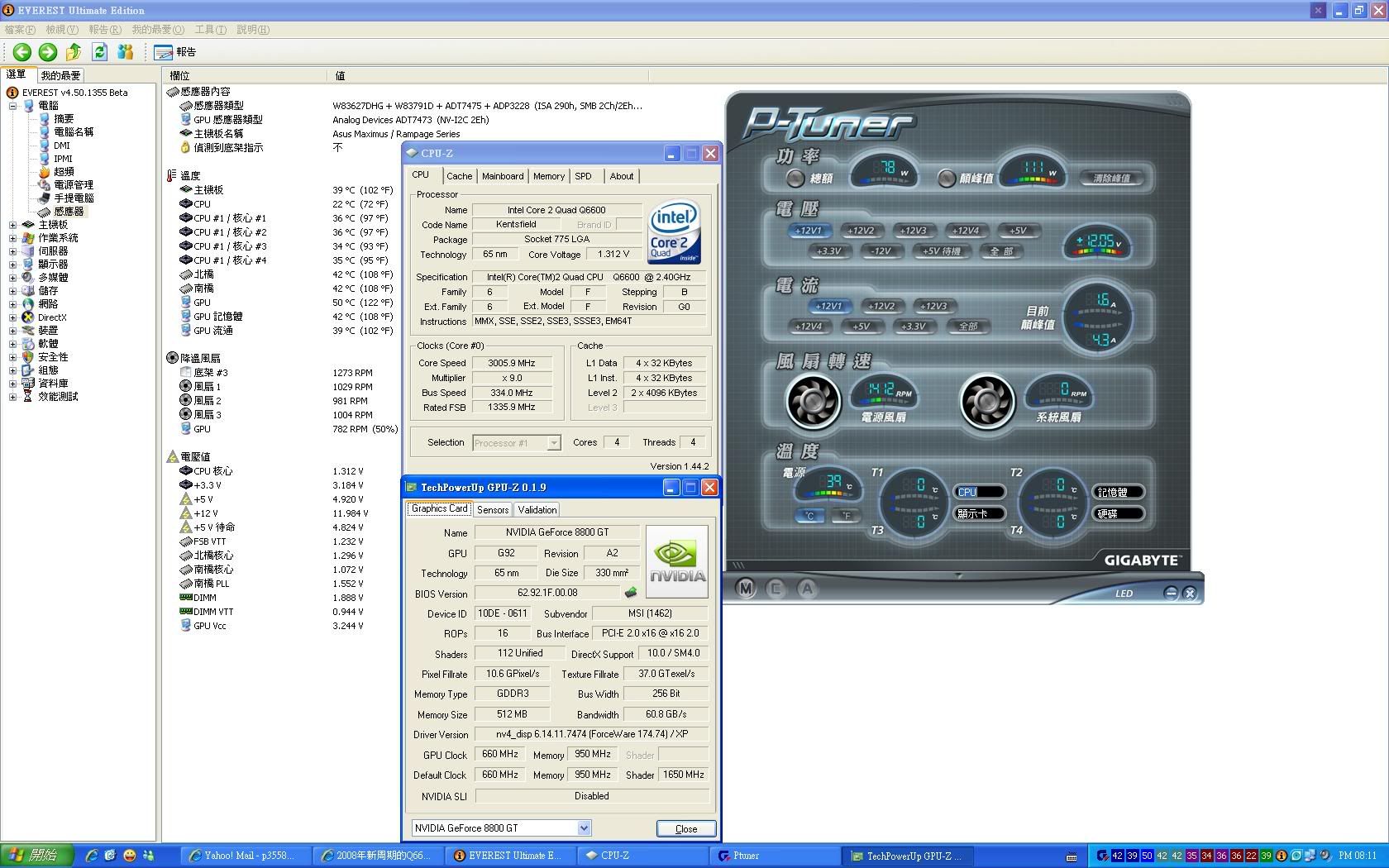Screen dimensions: 1389x868
Task: Open the 工具 menu in EVEREST
Action: [210, 30]
